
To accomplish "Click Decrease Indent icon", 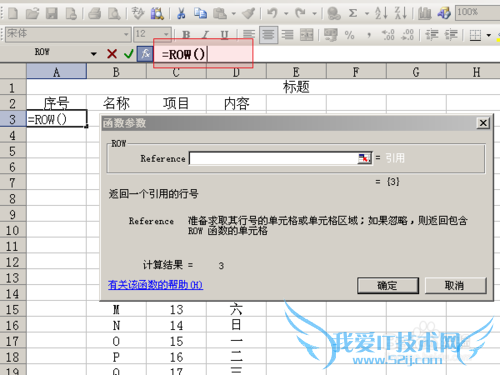I will coord(432,35).
